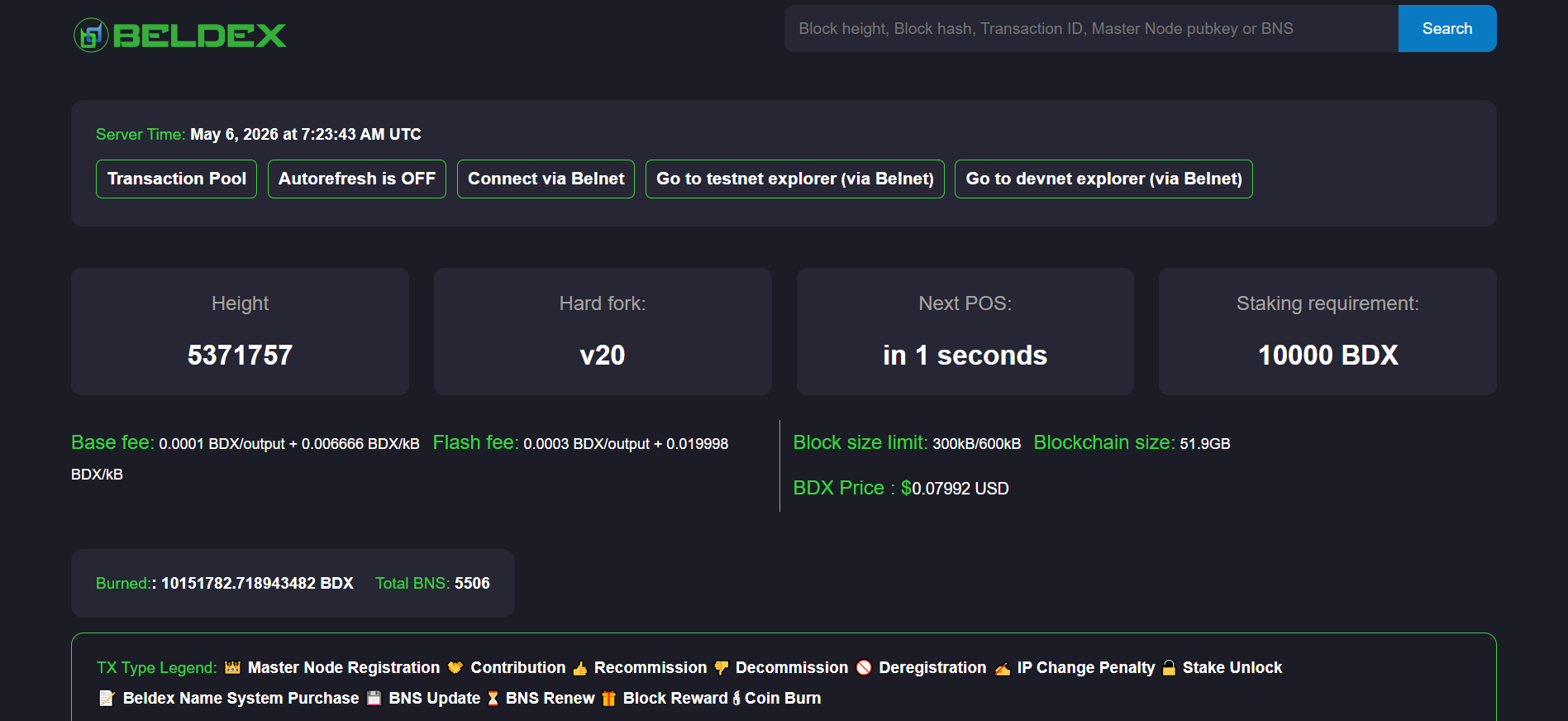Click the red Deregistration prohibited icon

pyautogui.click(x=864, y=667)
